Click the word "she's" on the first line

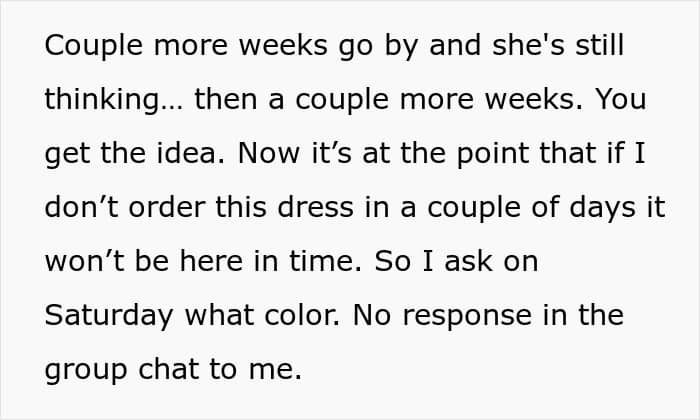tap(528, 45)
